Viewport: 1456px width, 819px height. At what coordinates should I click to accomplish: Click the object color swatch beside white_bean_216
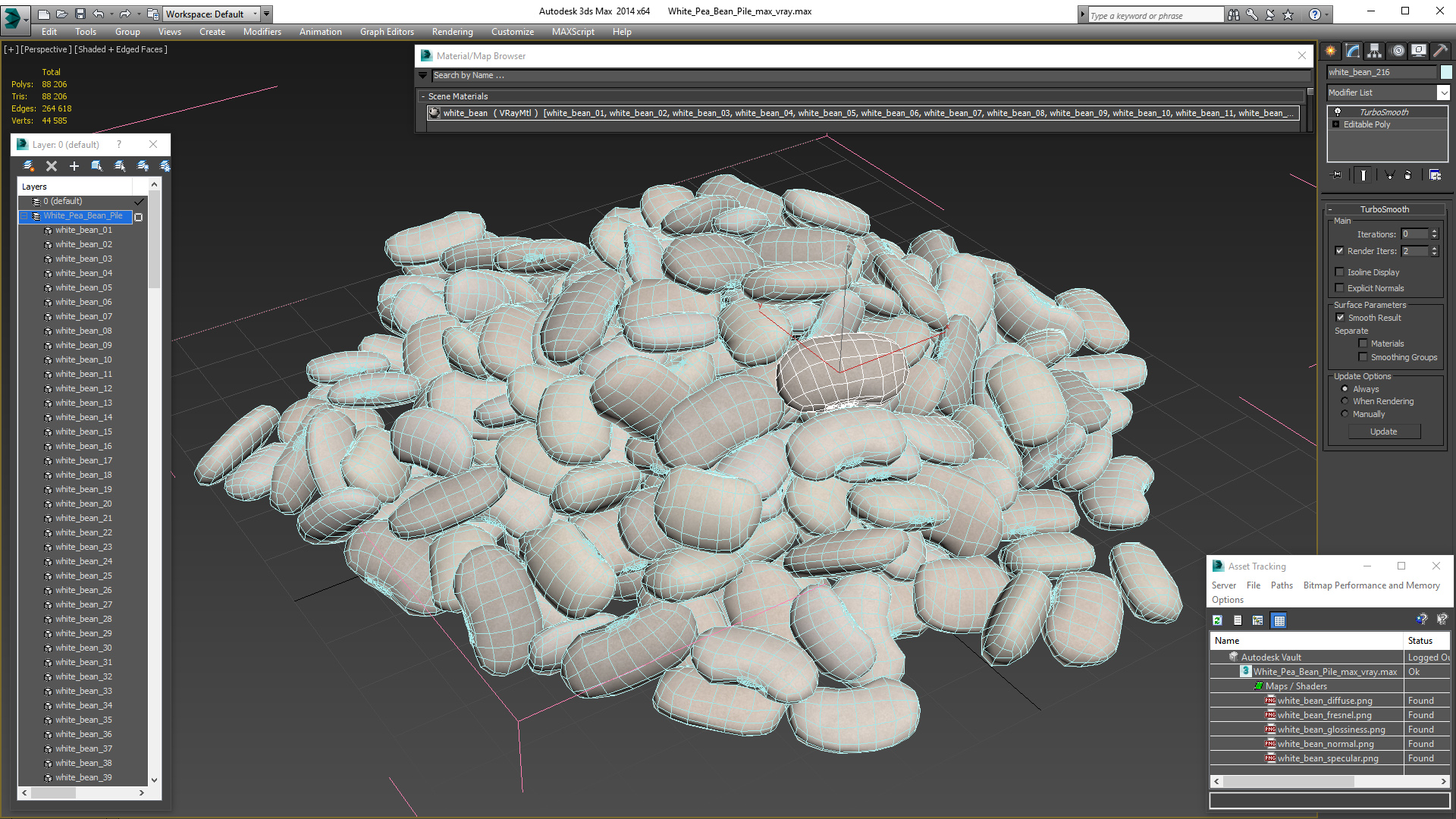coord(1446,72)
